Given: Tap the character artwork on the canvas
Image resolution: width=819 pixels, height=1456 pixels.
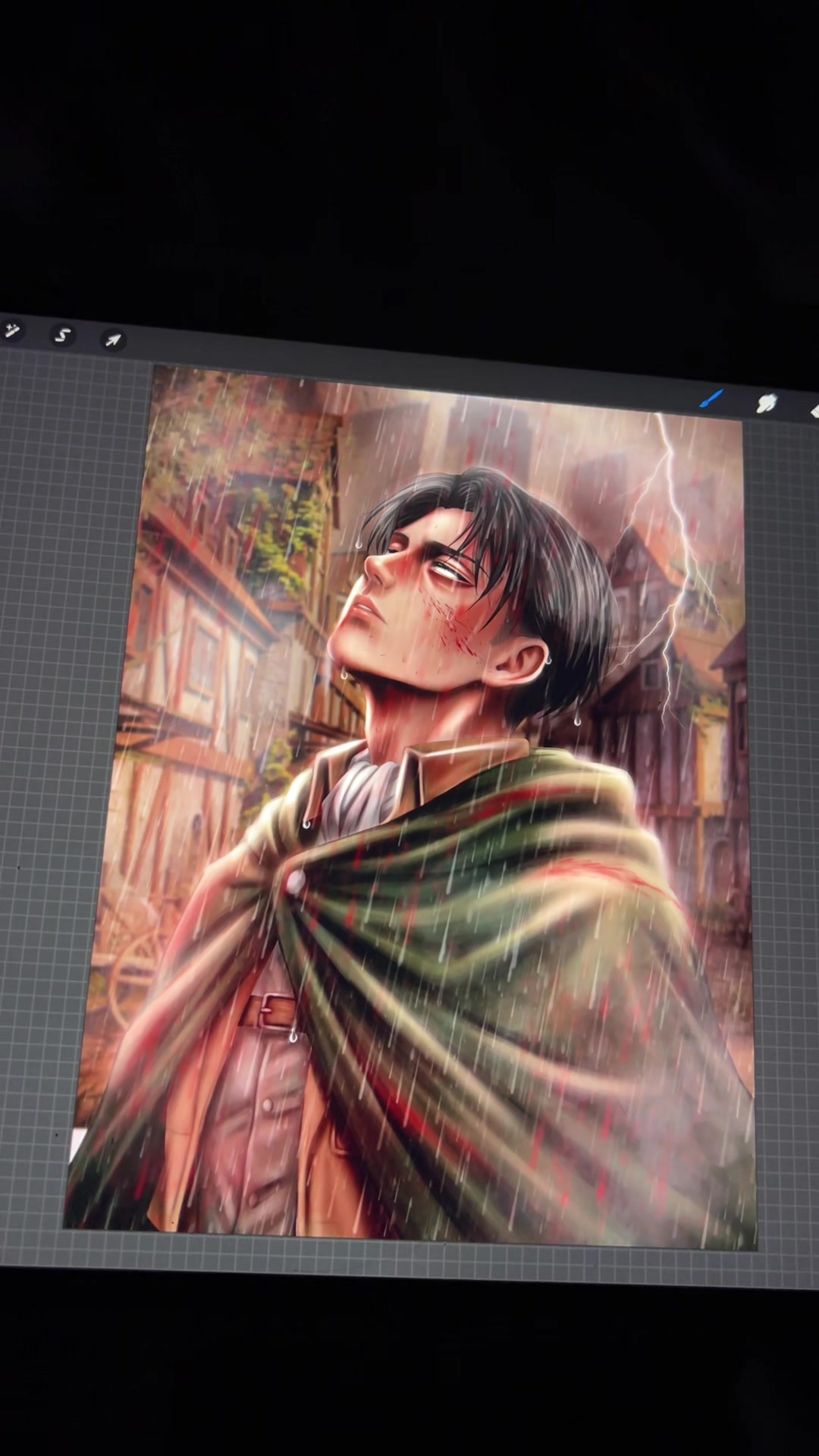Looking at the screenshot, I should [x=409, y=808].
